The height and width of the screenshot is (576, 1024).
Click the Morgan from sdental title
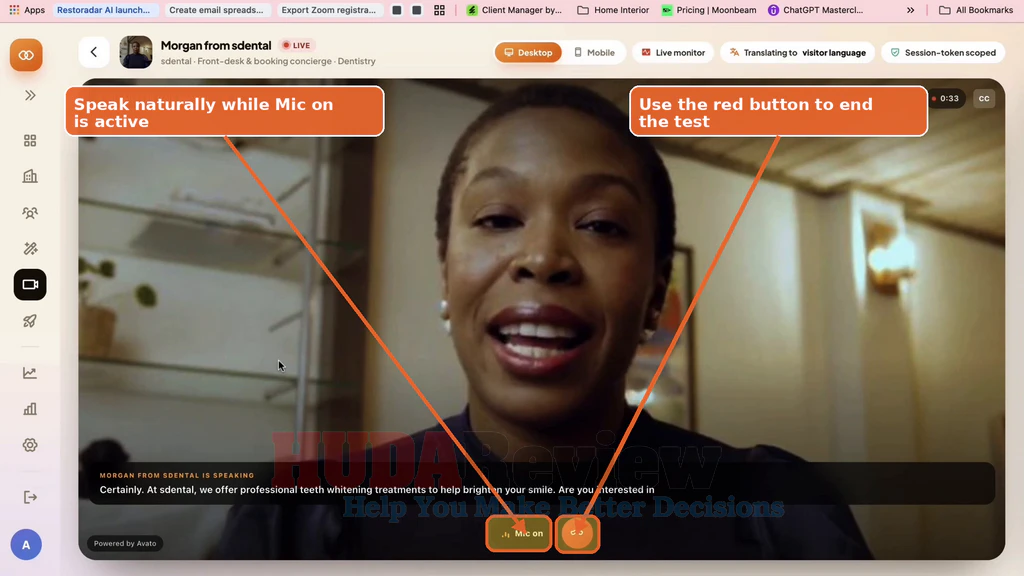216,45
